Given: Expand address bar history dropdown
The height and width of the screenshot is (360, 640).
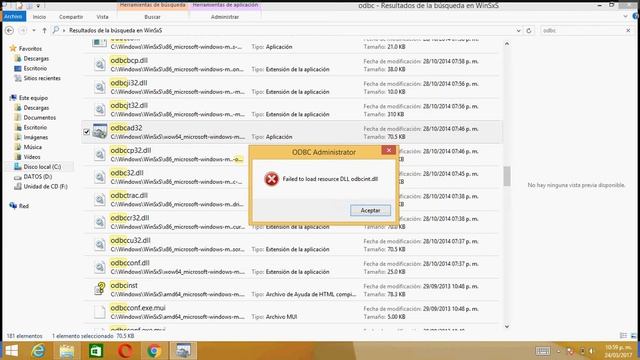Looking at the screenshot, I should click(x=518, y=31).
